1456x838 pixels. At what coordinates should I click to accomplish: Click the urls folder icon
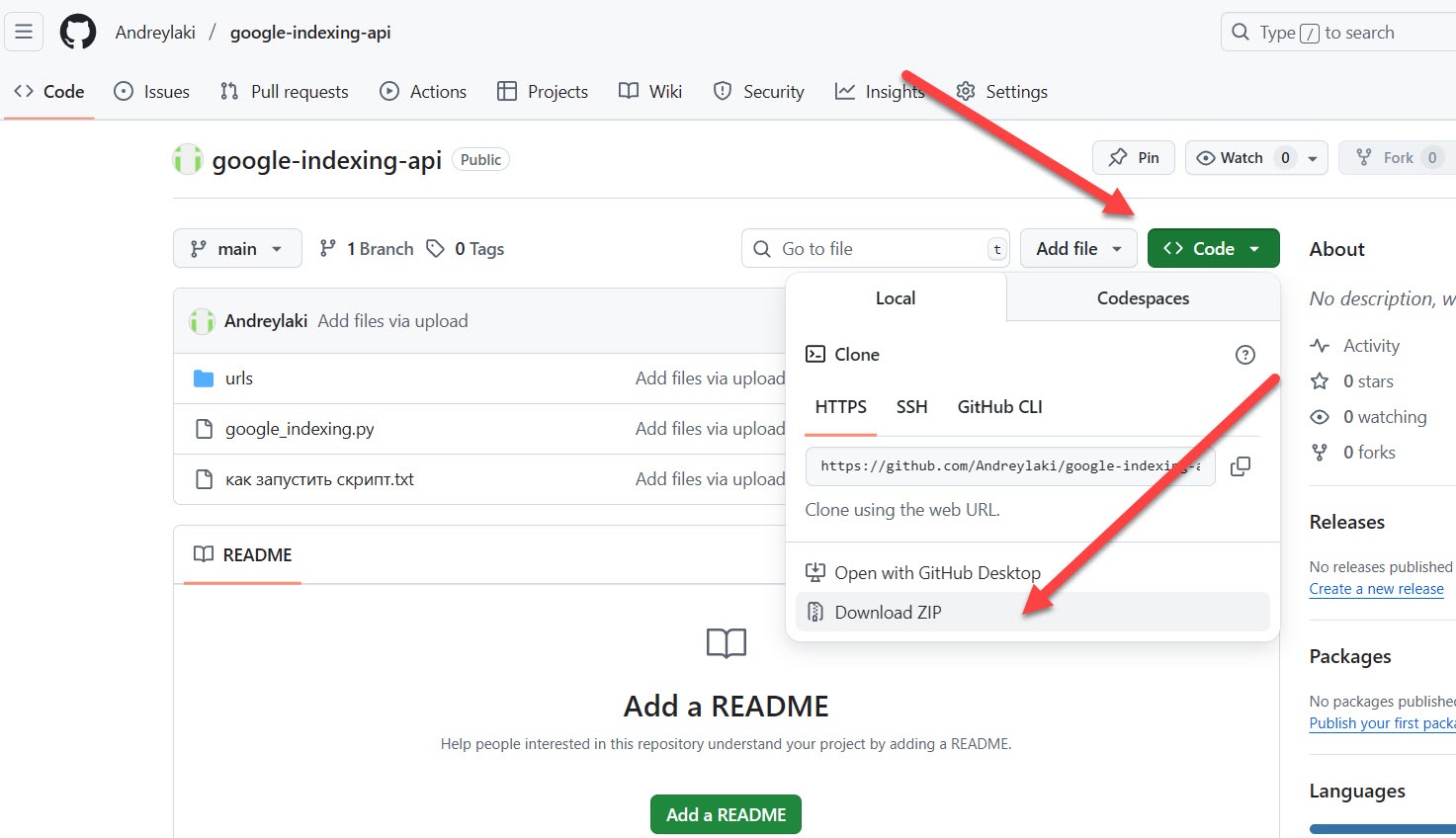(x=204, y=378)
